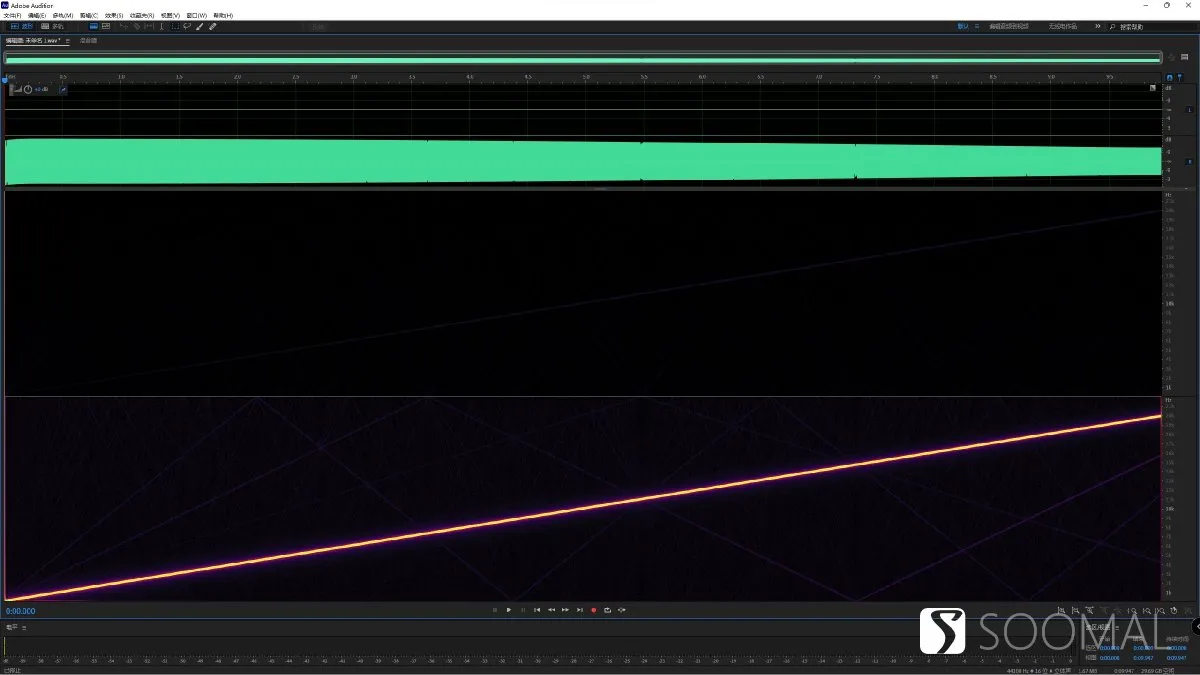
Task: Open the 剪辑(C) menu
Action: pos(89,16)
